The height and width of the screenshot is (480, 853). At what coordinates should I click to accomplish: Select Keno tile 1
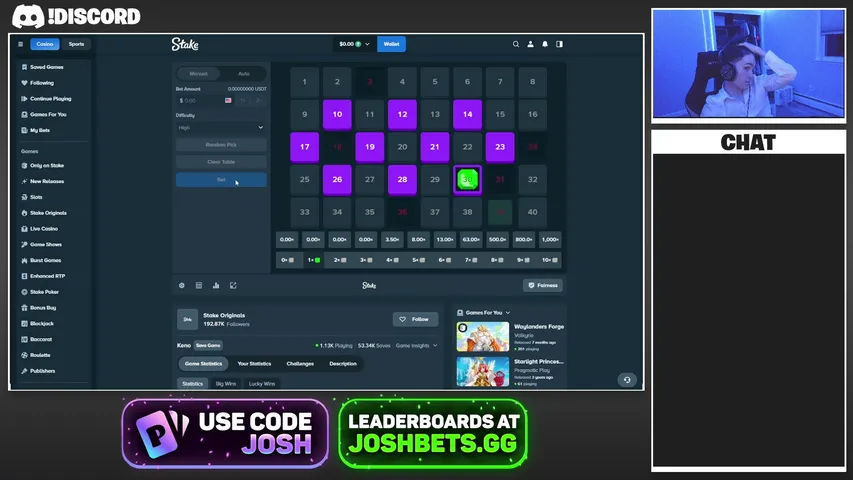coord(305,82)
